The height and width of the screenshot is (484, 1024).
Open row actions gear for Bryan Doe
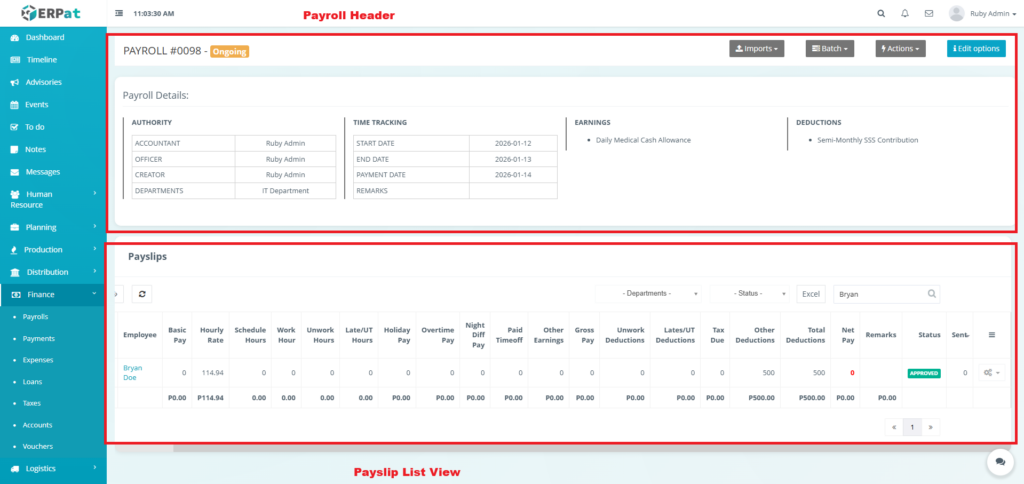click(x=990, y=373)
